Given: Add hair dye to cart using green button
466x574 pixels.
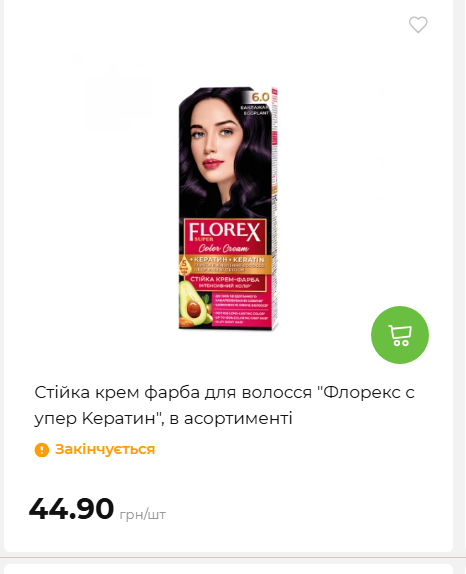Looking at the screenshot, I should (400, 335).
